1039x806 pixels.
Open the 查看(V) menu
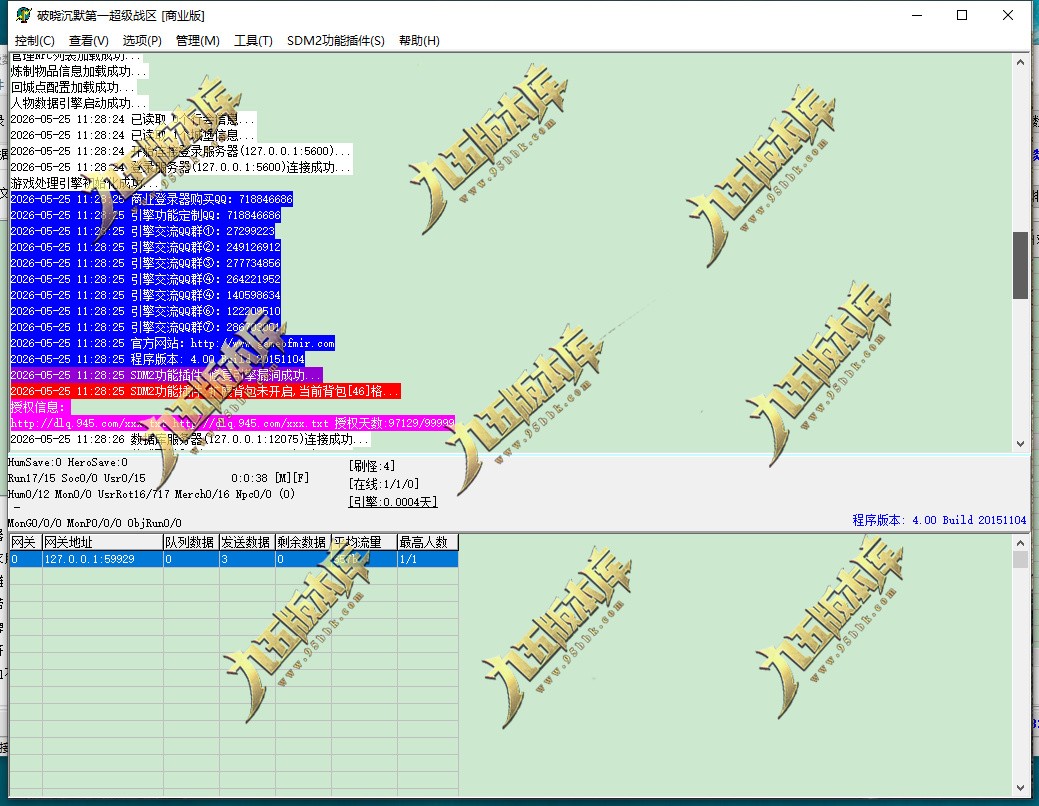tap(88, 40)
